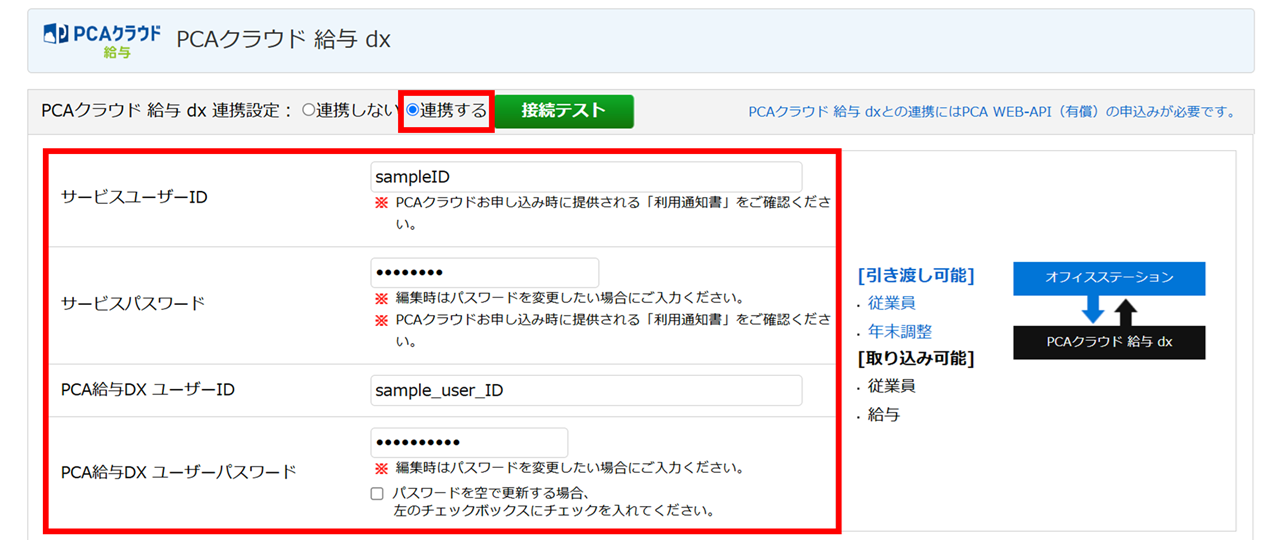Open the 年末調整 link

point(900,331)
